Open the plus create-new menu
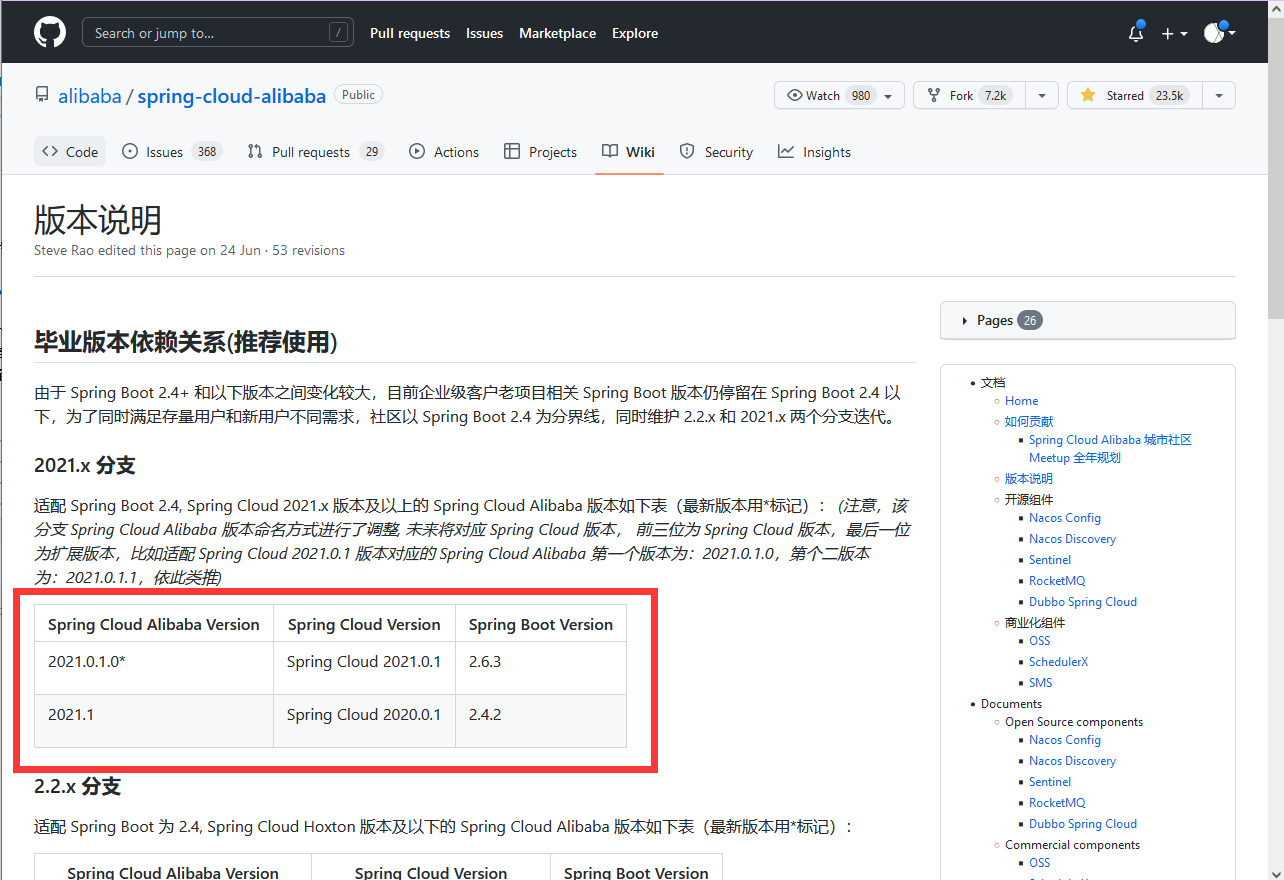Image resolution: width=1284 pixels, height=880 pixels. click(x=1174, y=33)
